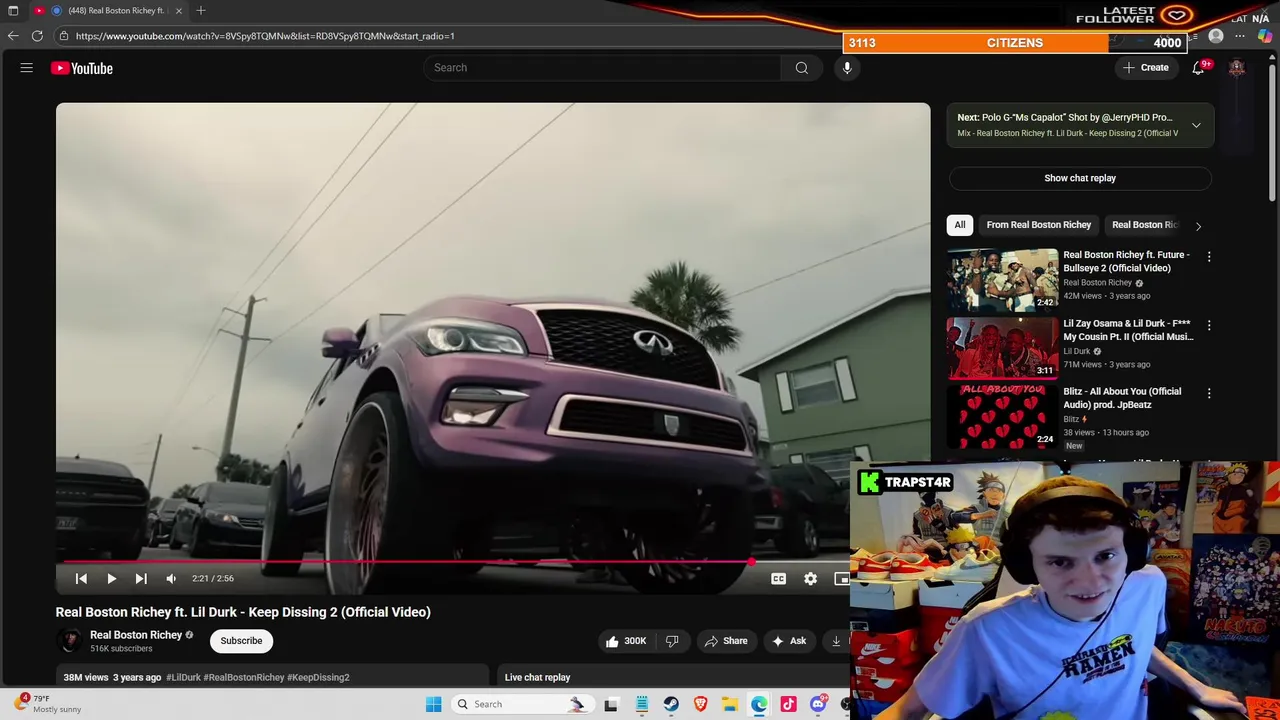Subscribe to Real Boston Richey
The image size is (1280, 720).
241,641
